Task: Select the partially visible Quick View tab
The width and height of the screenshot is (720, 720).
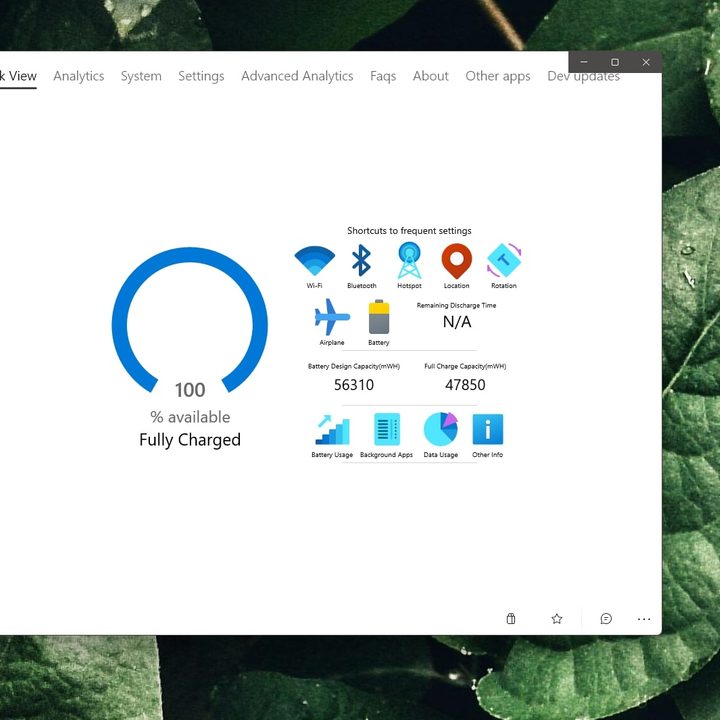Action: tap(18, 76)
